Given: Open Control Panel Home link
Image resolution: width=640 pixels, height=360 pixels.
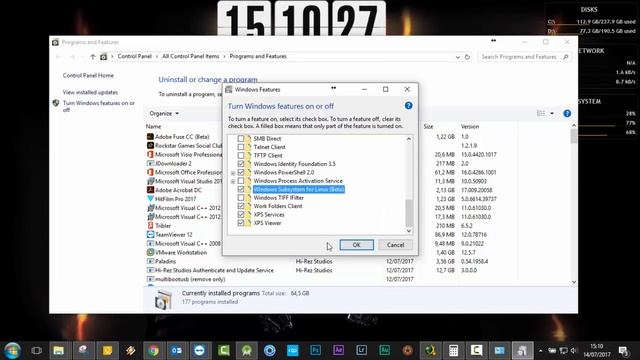Looking at the screenshot, I should point(88,76).
